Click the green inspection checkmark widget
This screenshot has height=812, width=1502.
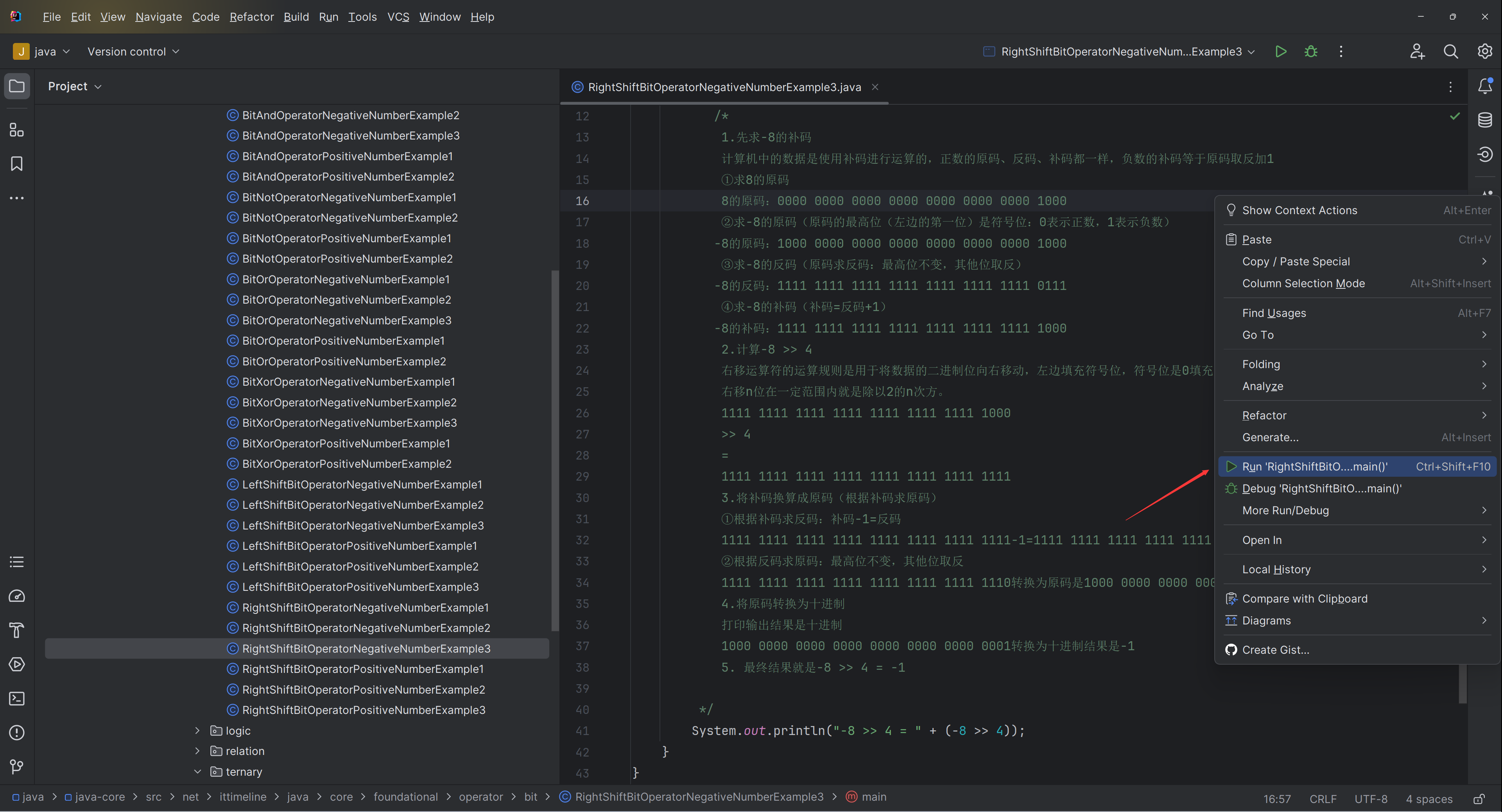[1455, 116]
